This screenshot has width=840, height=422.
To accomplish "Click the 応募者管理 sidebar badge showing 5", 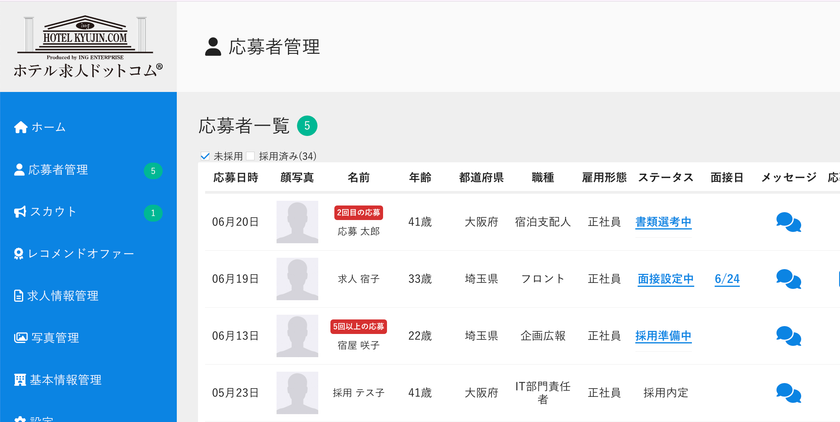I will [x=153, y=171].
